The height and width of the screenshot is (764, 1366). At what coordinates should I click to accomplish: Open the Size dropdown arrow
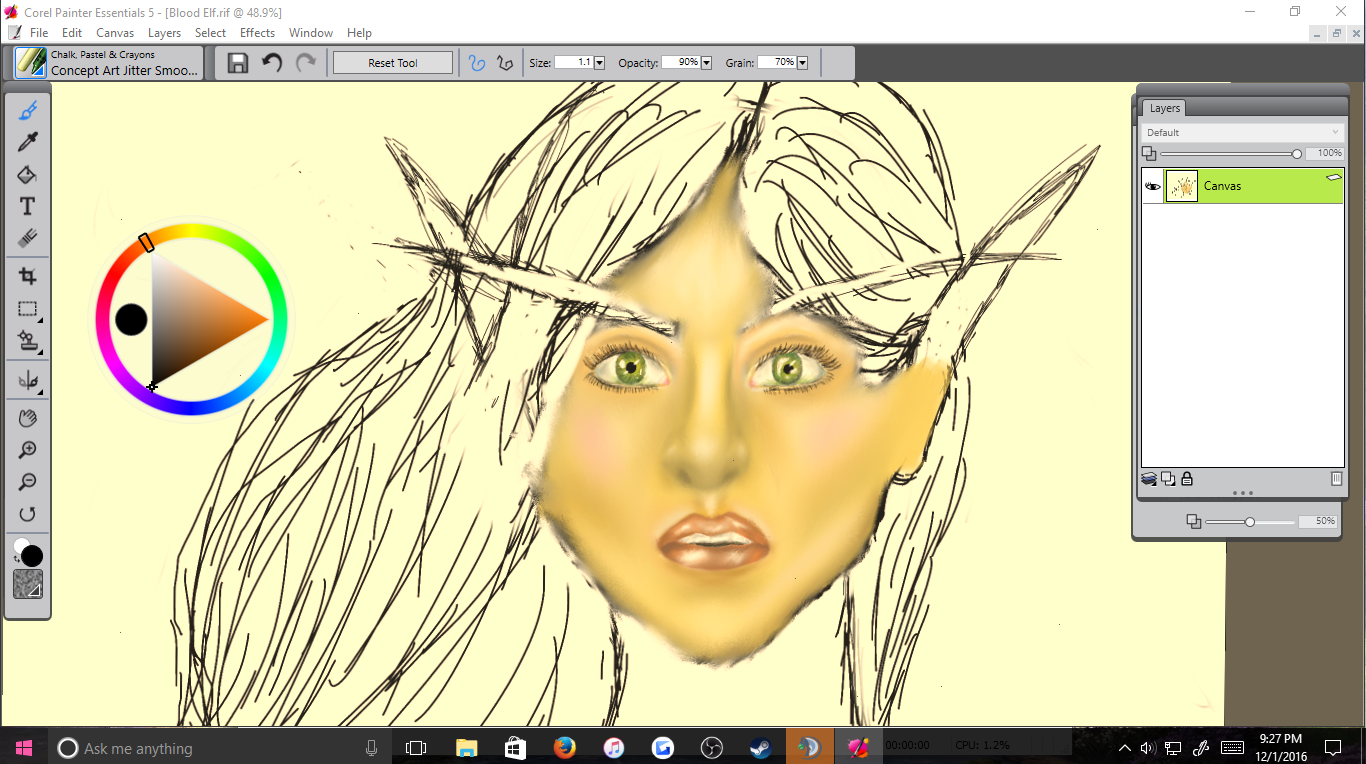[600, 63]
